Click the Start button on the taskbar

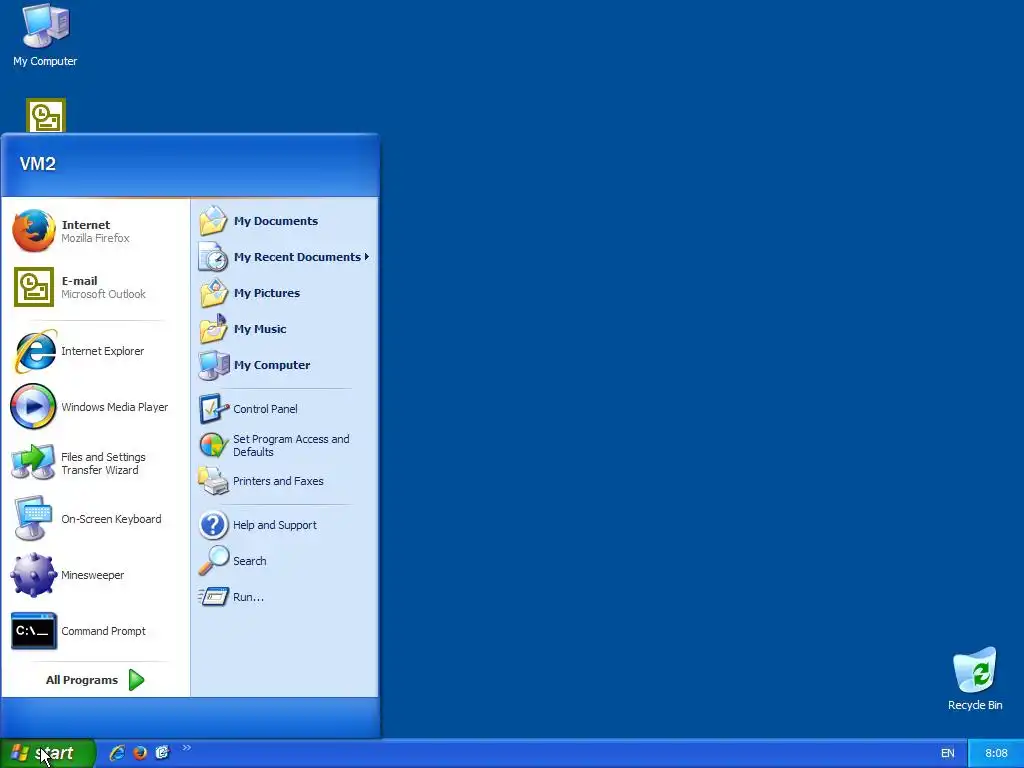[x=47, y=753]
